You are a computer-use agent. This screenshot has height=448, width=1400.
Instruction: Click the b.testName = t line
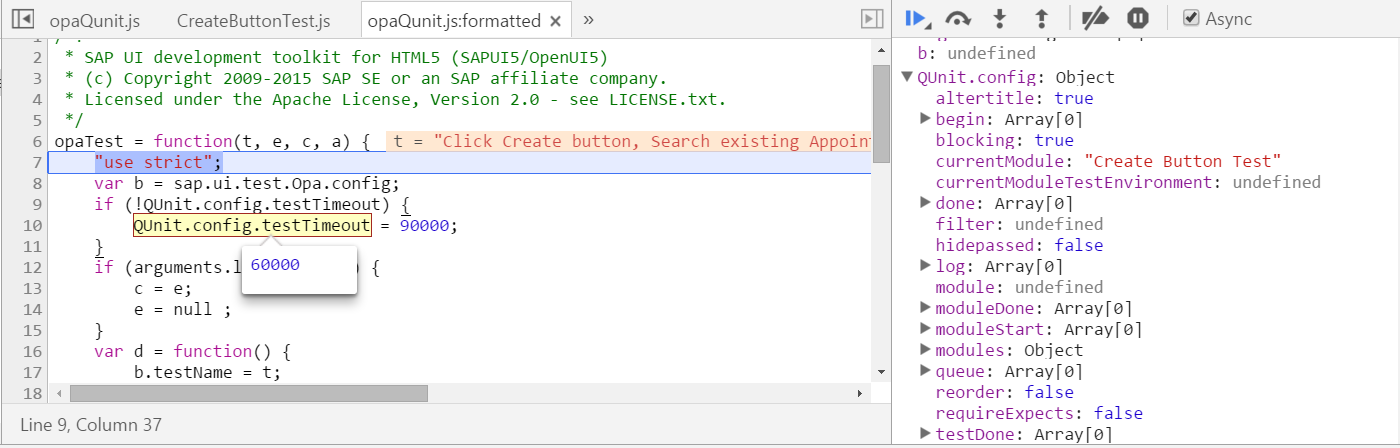pyautogui.click(x=208, y=373)
